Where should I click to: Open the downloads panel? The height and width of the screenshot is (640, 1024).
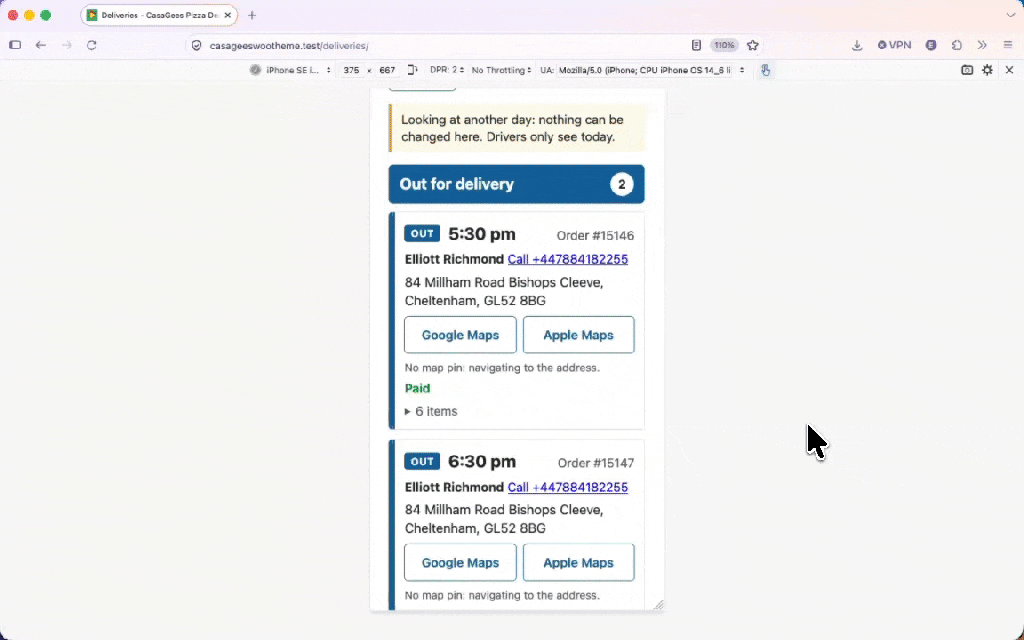pos(857,45)
